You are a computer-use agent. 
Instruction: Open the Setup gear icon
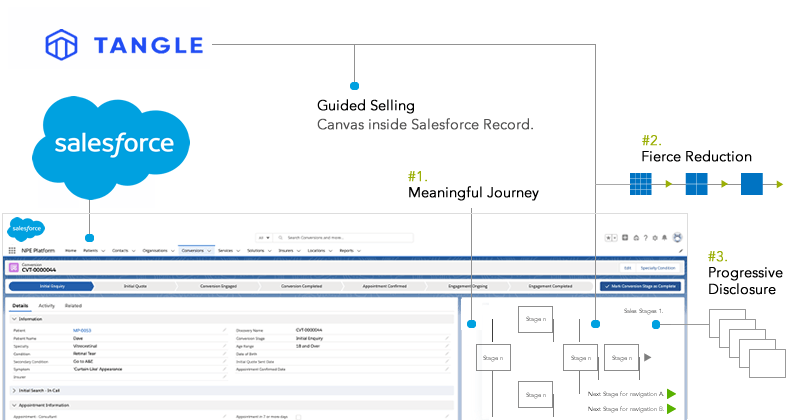[655, 238]
